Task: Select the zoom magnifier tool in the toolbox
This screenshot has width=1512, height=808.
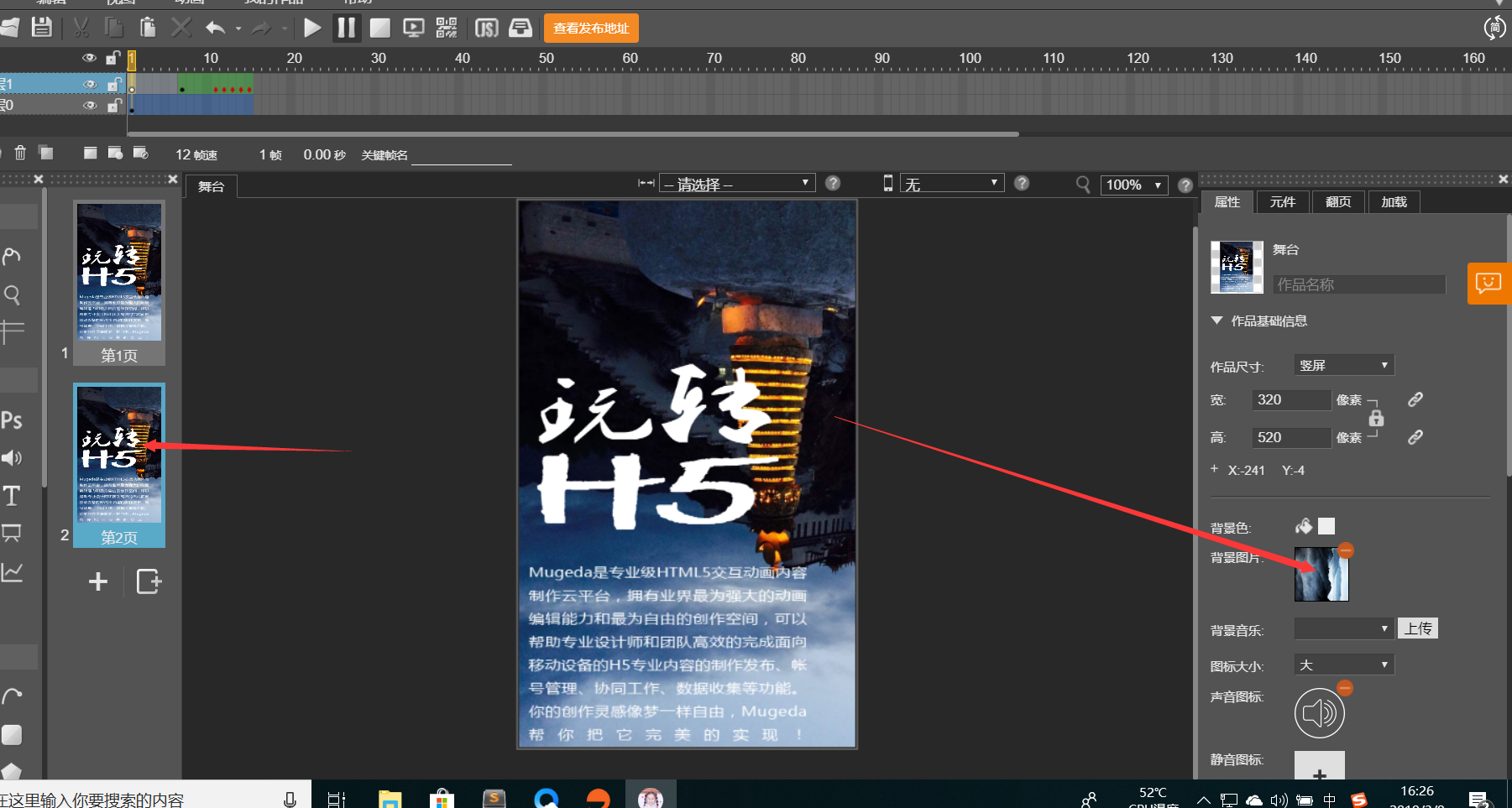Action: coord(12,295)
